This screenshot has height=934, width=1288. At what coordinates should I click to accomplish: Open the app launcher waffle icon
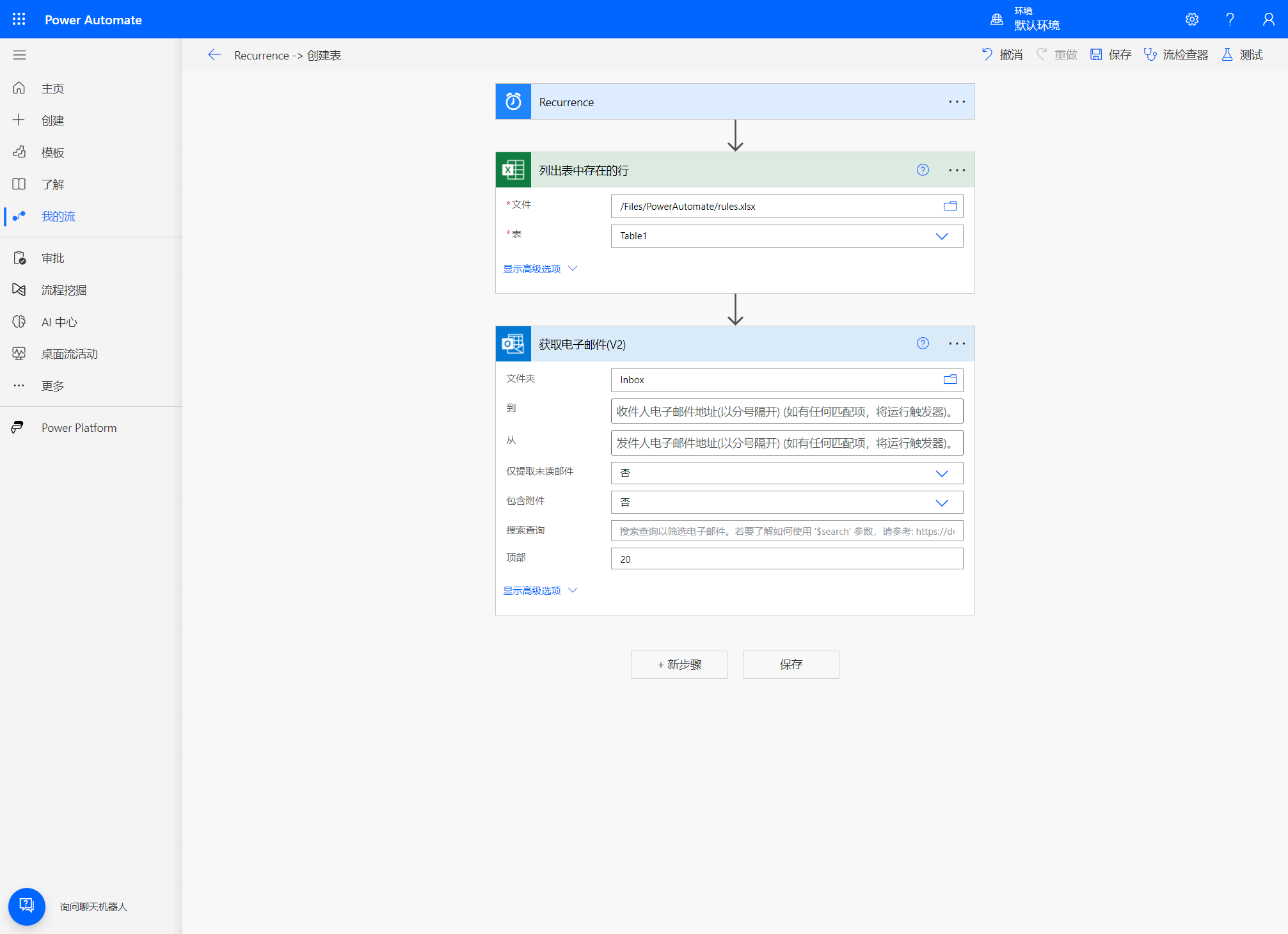point(19,19)
